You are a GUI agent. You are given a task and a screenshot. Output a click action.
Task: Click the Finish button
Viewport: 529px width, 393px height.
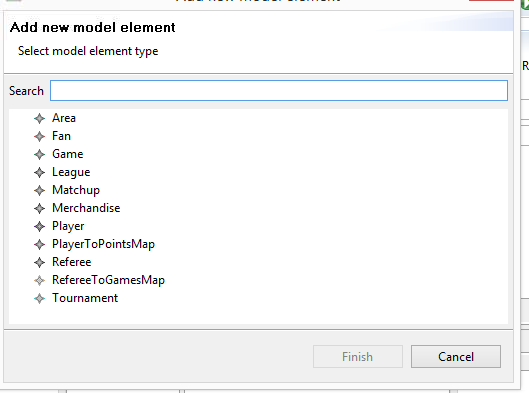click(358, 357)
